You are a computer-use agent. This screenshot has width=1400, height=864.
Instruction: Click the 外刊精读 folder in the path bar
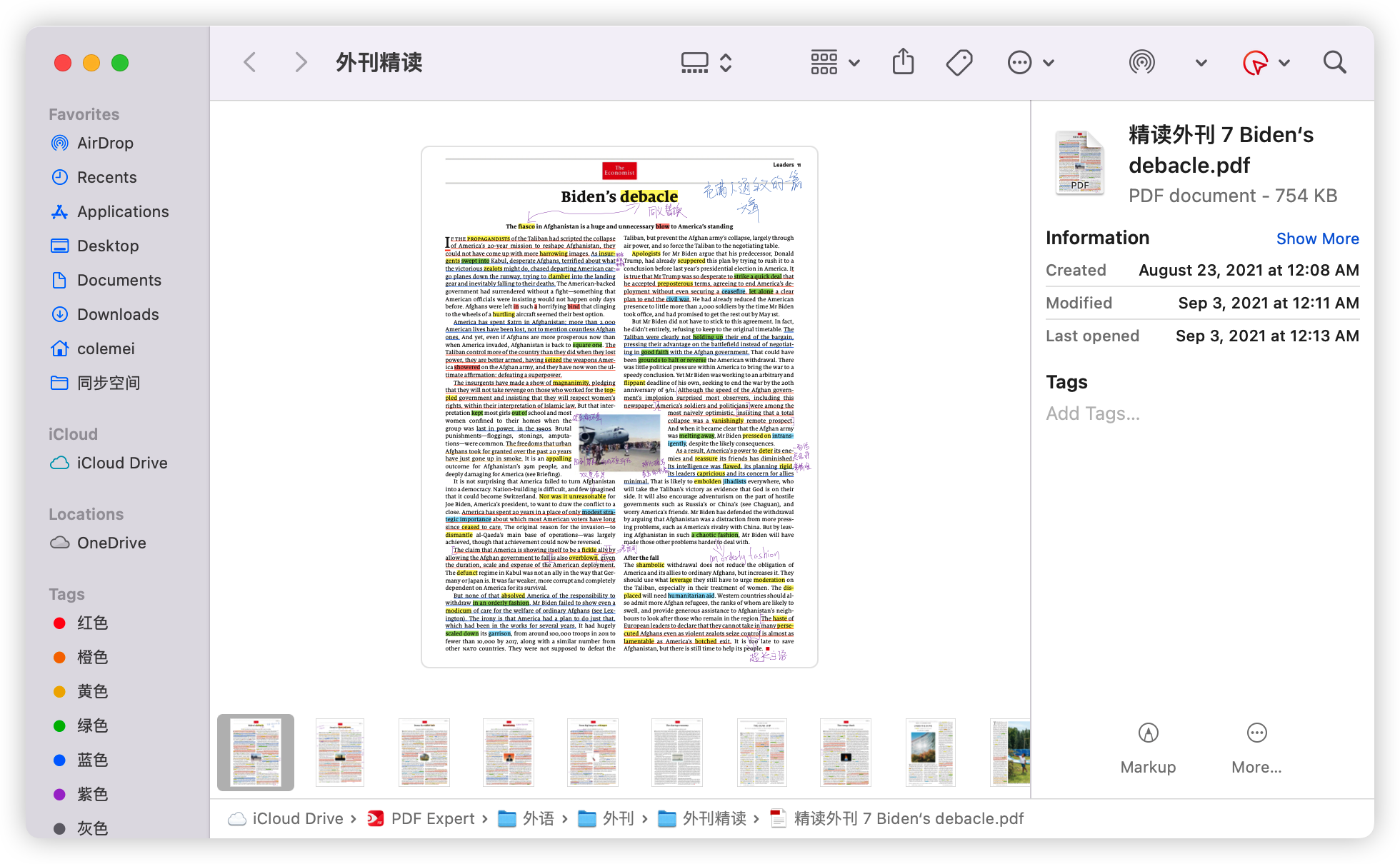click(x=702, y=818)
